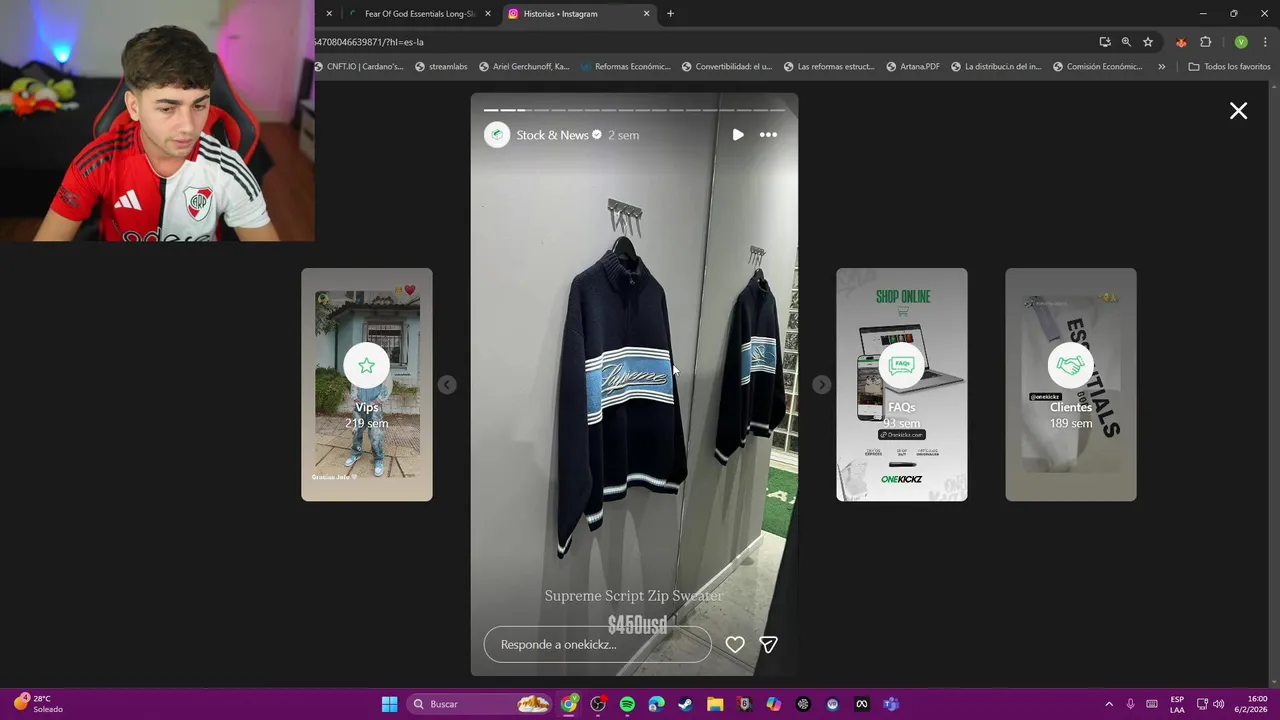Screen dimensions: 1280x720
Task: Open Google Chrome from the taskbar
Action: click(x=569, y=704)
